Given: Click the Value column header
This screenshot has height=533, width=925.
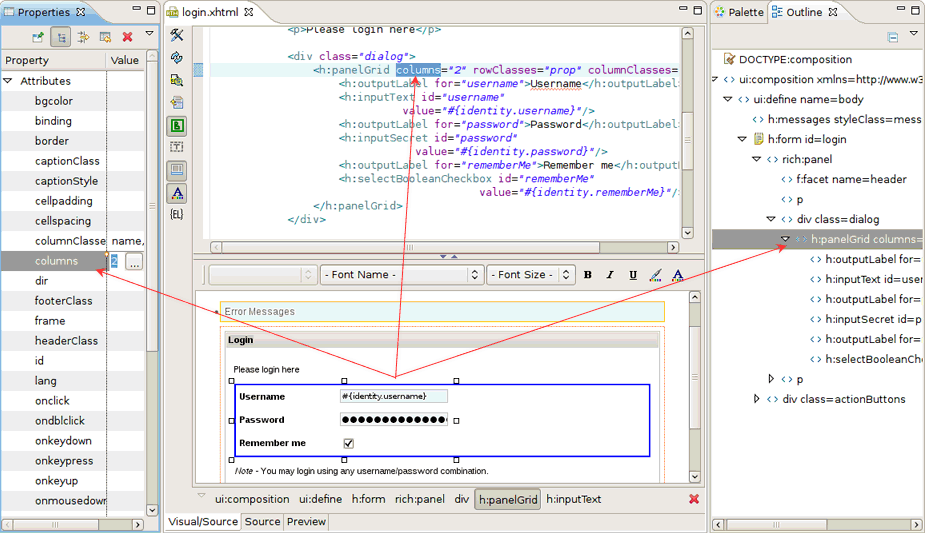Looking at the screenshot, I should click(x=124, y=60).
